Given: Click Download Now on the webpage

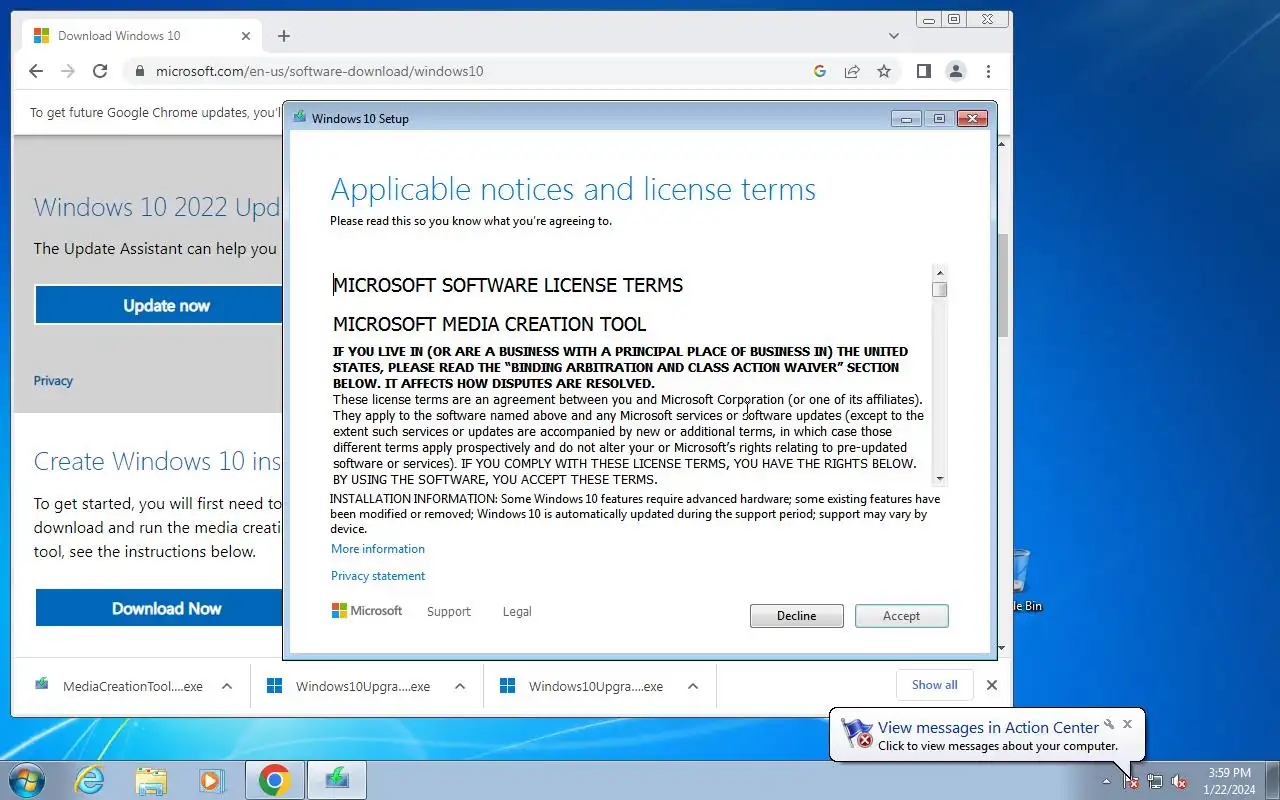Looking at the screenshot, I should click(x=159, y=608).
